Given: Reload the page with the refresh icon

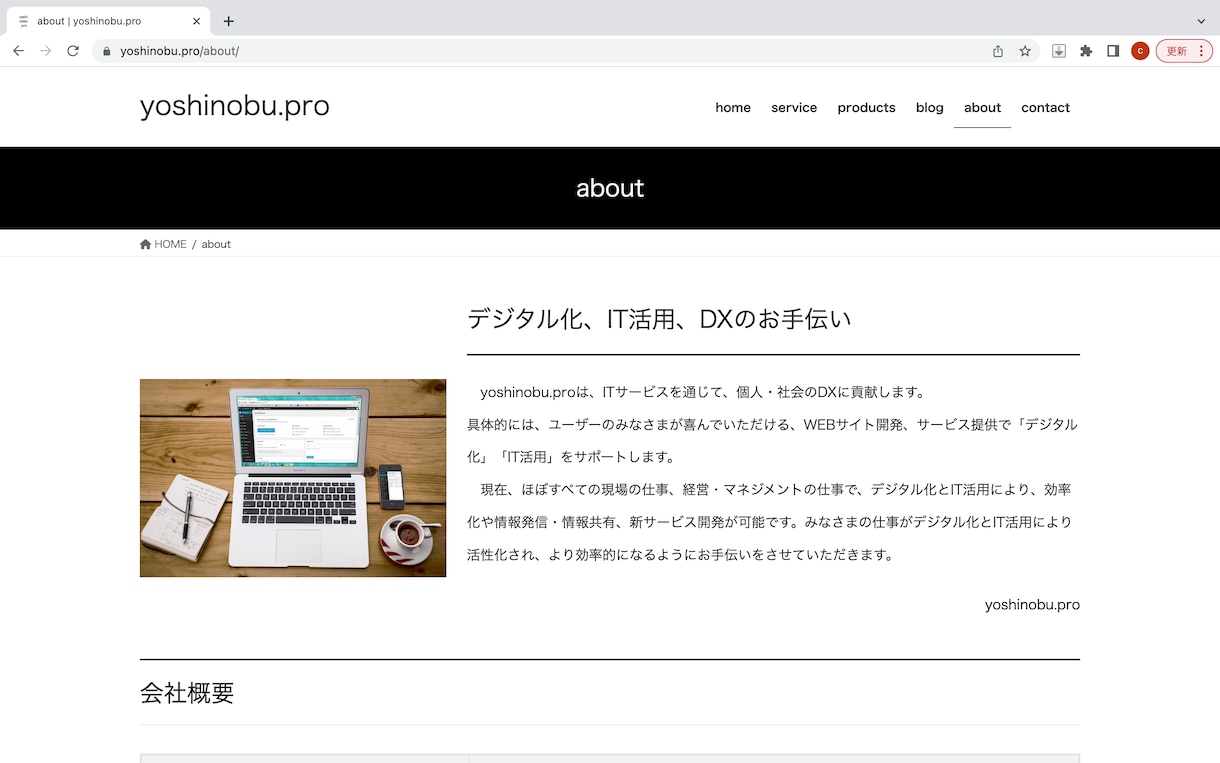Looking at the screenshot, I should [x=73, y=51].
